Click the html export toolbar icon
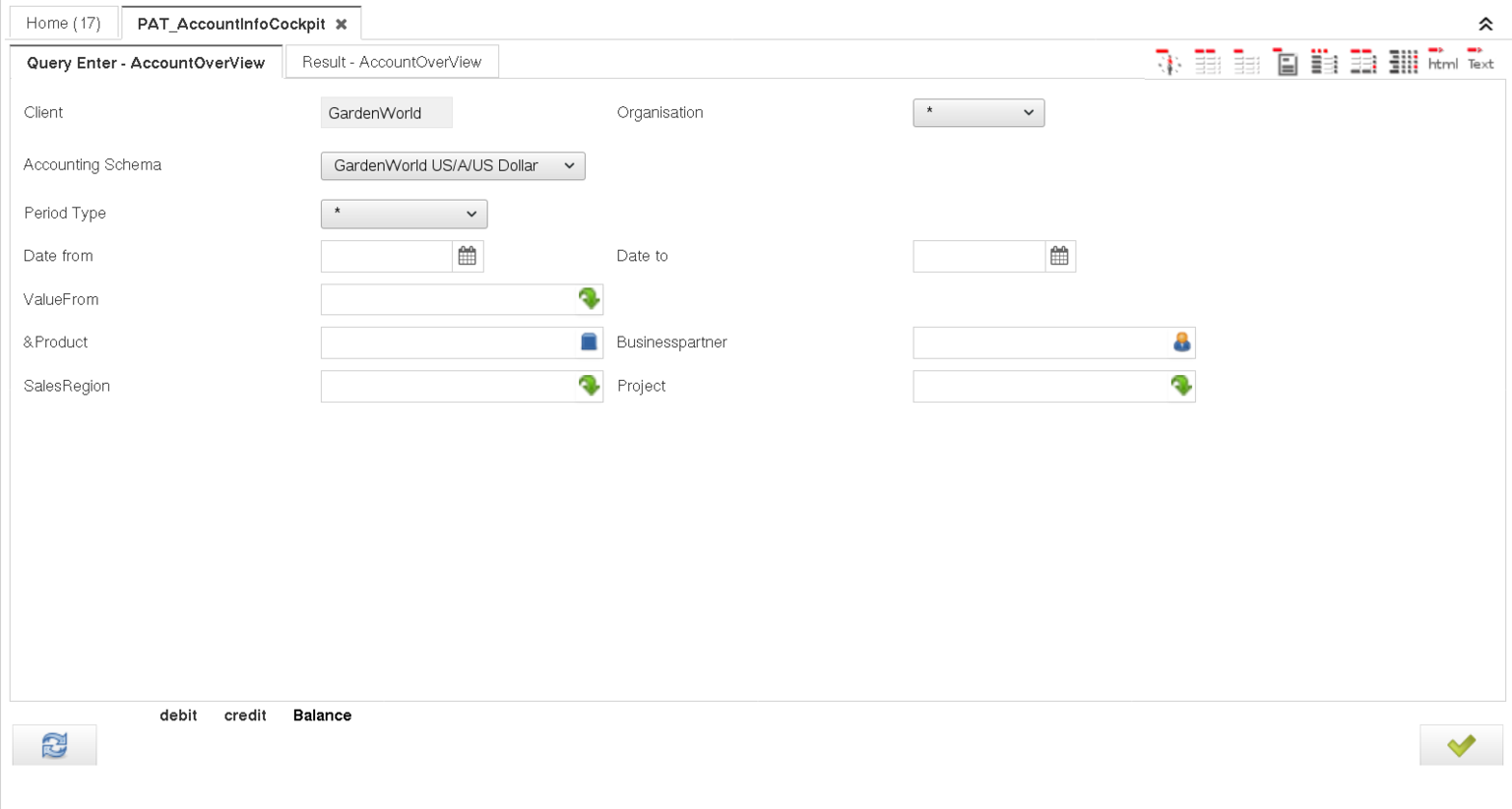Screen dimensions: 1512x809 click(1442, 62)
